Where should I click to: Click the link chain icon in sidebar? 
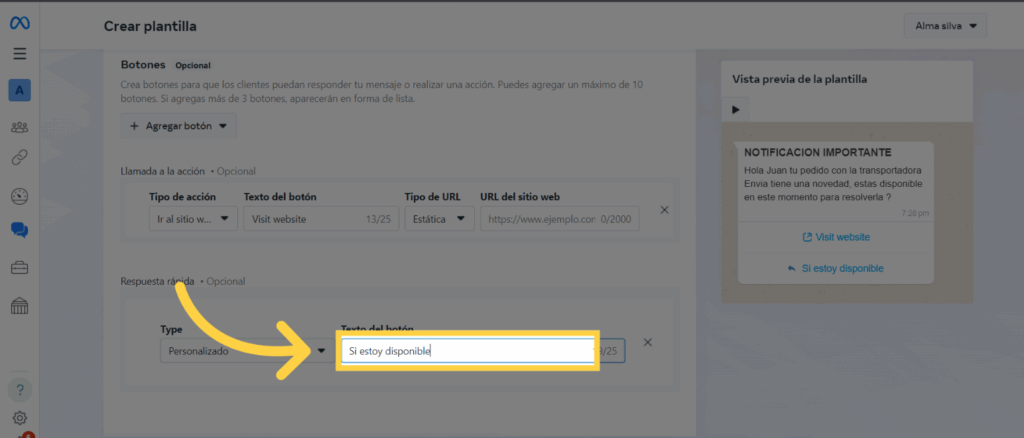tap(20, 157)
